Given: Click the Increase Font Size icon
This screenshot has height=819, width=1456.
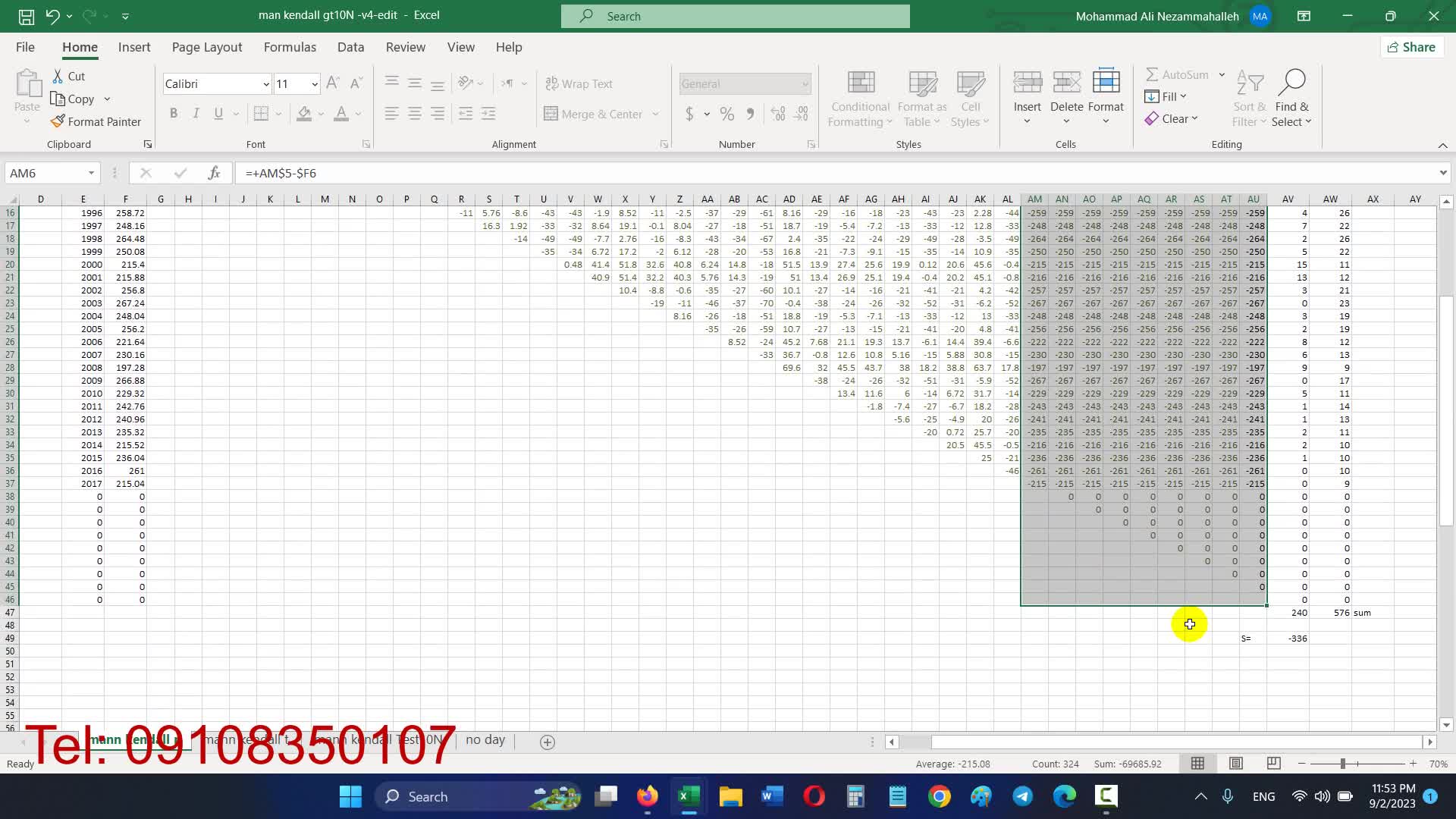Looking at the screenshot, I should 332,83.
